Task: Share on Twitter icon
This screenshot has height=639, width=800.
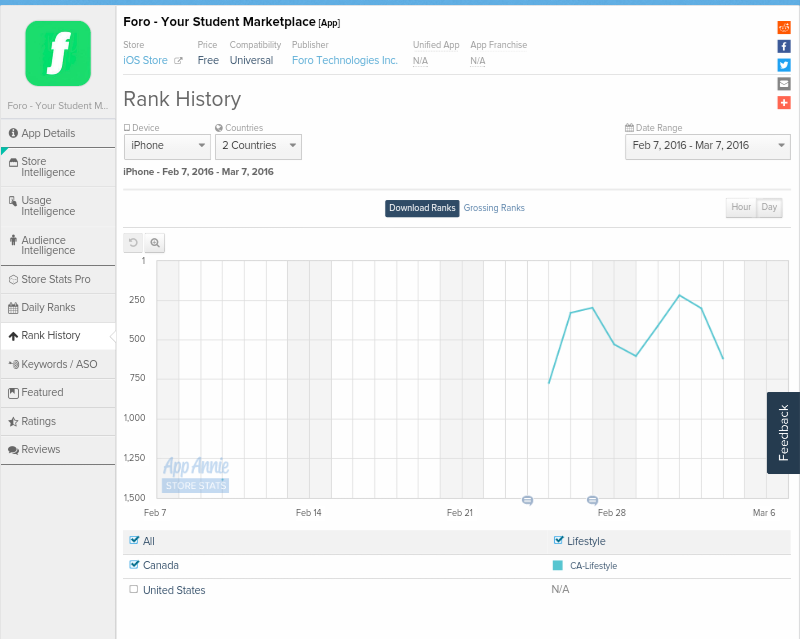Action: click(784, 65)
